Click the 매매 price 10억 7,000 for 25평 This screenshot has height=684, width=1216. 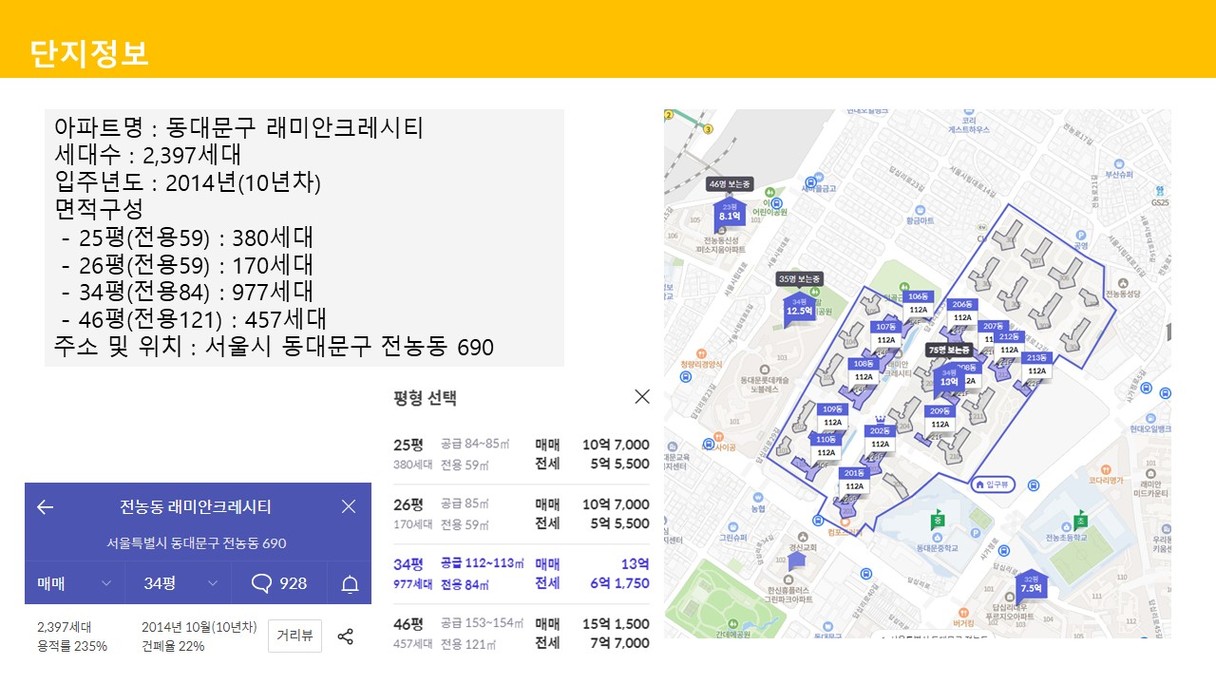(616, 445)
